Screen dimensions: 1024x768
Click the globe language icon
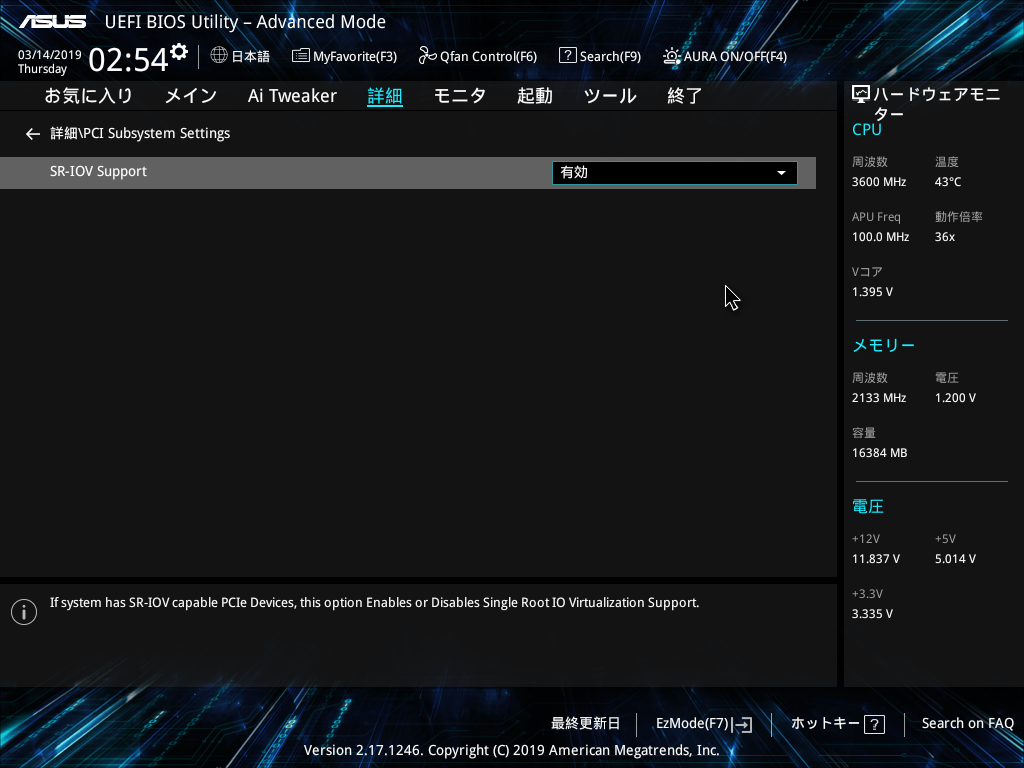(219, 56)
